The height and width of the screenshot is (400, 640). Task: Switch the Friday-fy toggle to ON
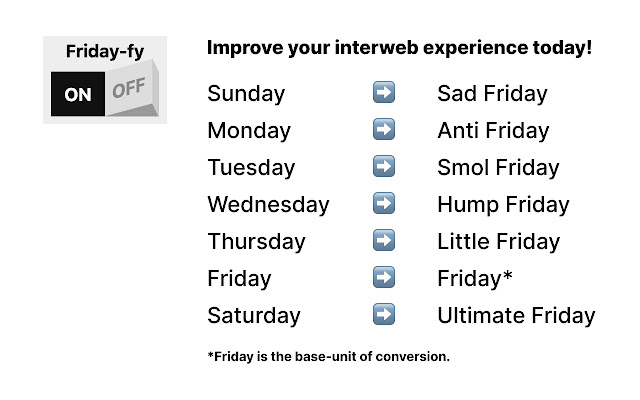pos(78,94)
